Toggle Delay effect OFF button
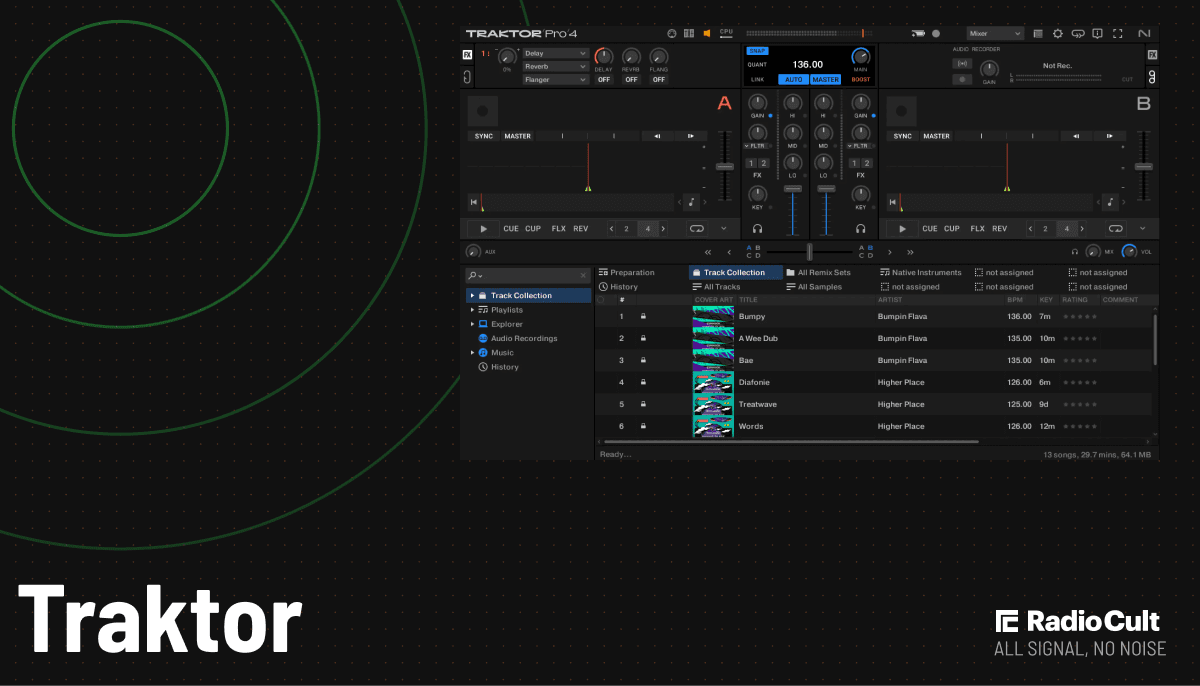Image resolution: width=1200 pixels, height=686 pixels. 604,79
